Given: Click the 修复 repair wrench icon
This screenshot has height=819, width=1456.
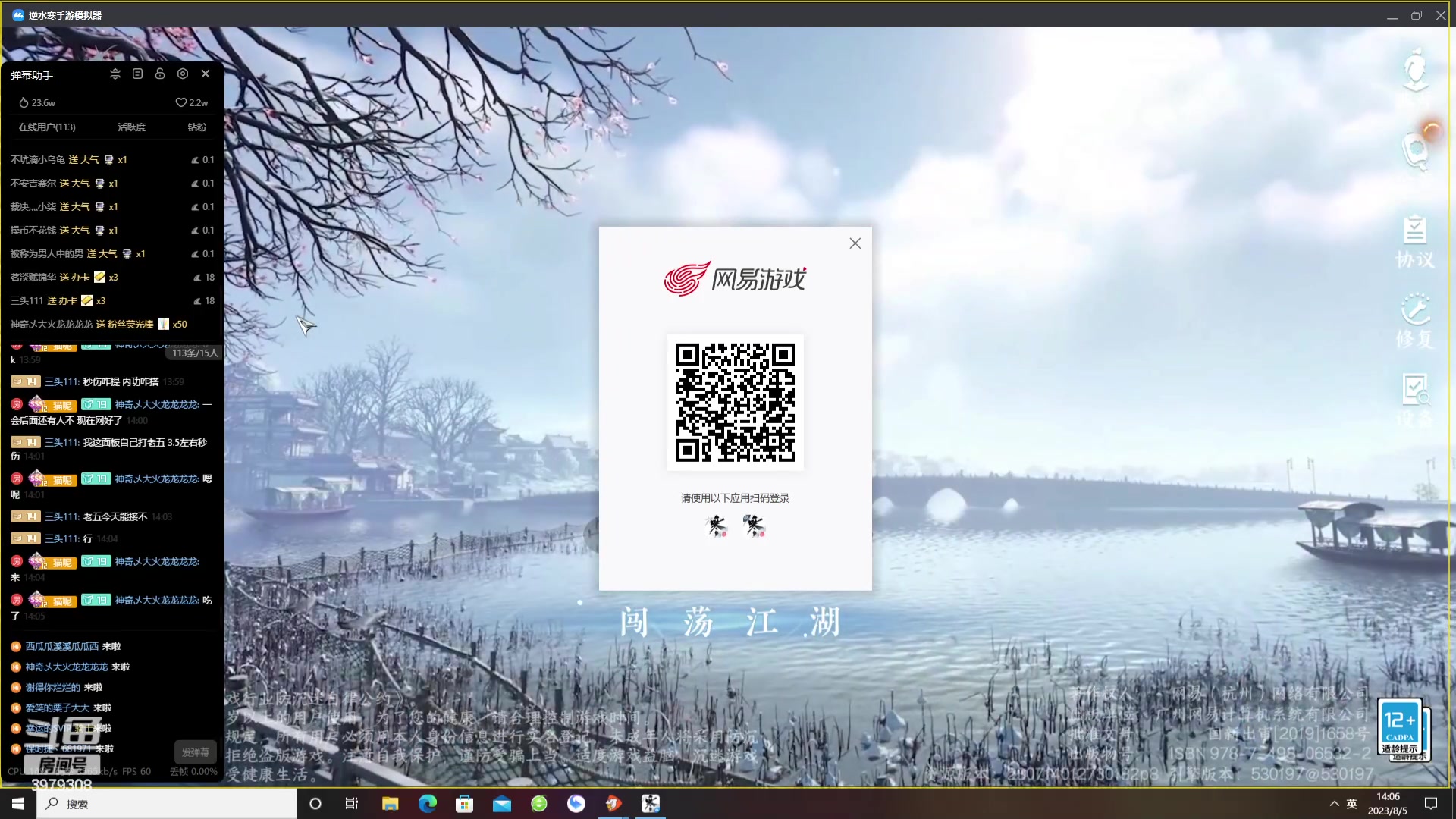Looking at the screenshot, I should [1415, 321].
